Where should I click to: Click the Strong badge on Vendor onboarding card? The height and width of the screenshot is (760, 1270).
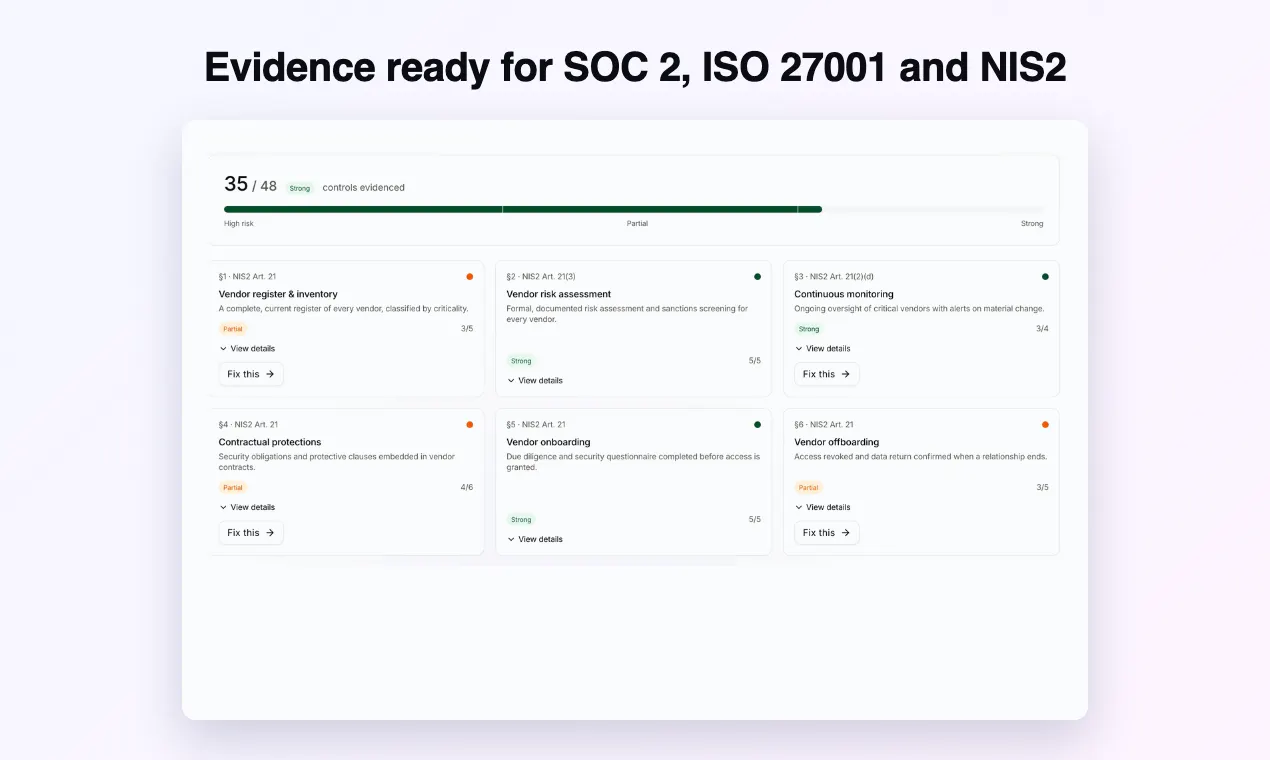(521, 520)
